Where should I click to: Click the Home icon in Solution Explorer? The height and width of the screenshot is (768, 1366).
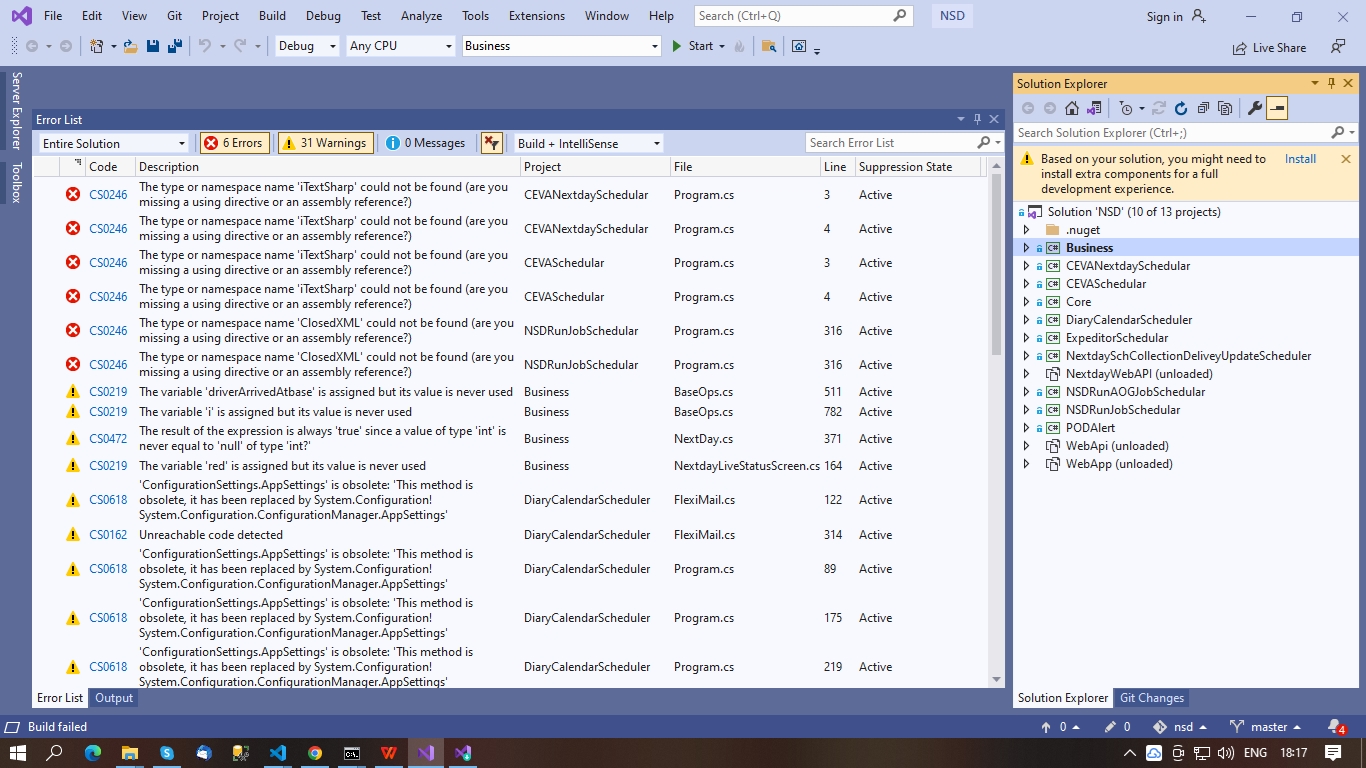(x=1072, y=108)
